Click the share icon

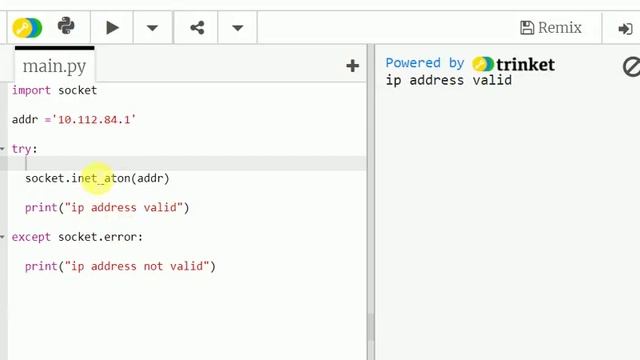[x=197, y=28]
